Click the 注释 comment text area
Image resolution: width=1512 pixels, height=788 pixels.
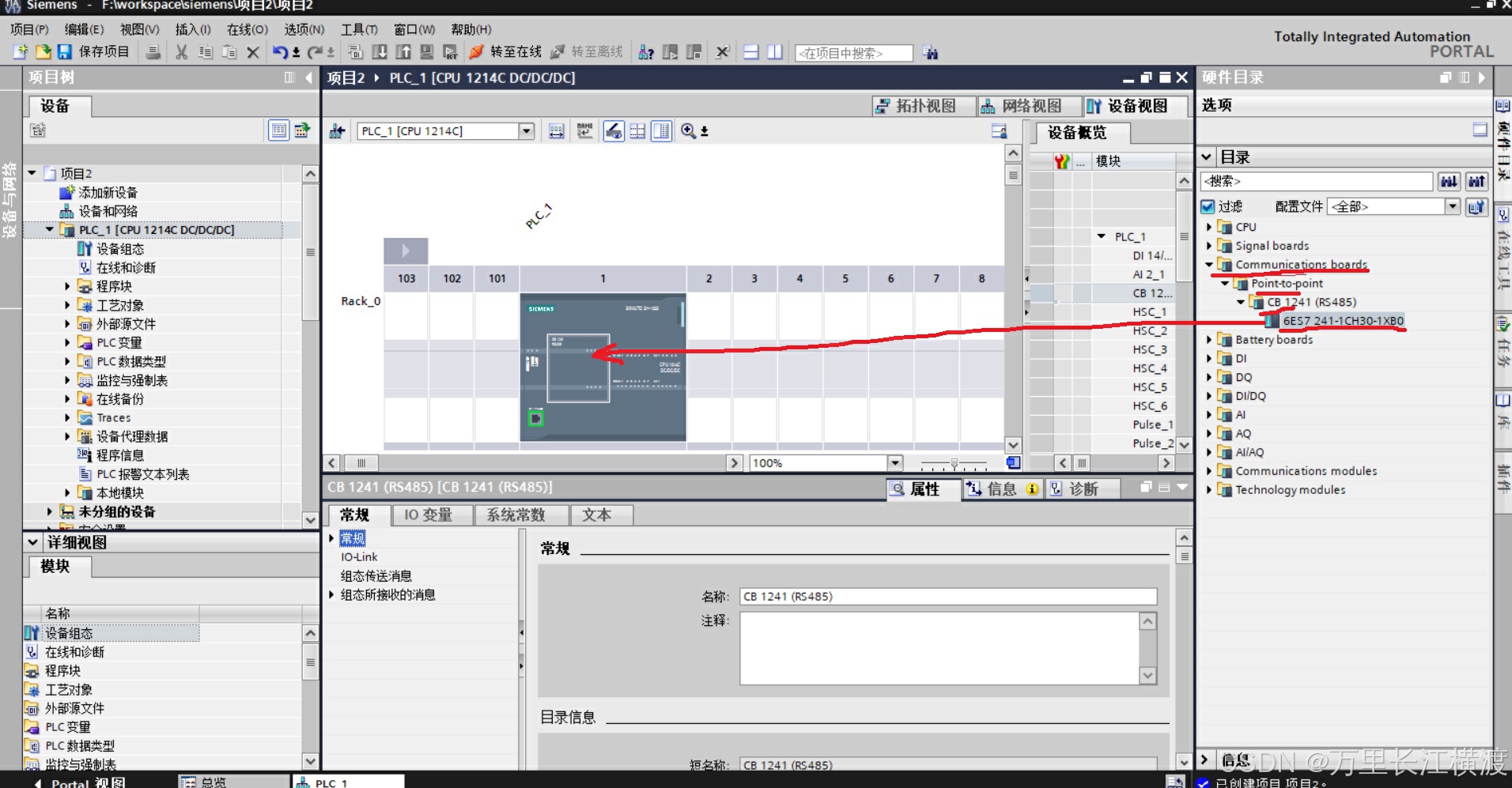tap(939, 648)
